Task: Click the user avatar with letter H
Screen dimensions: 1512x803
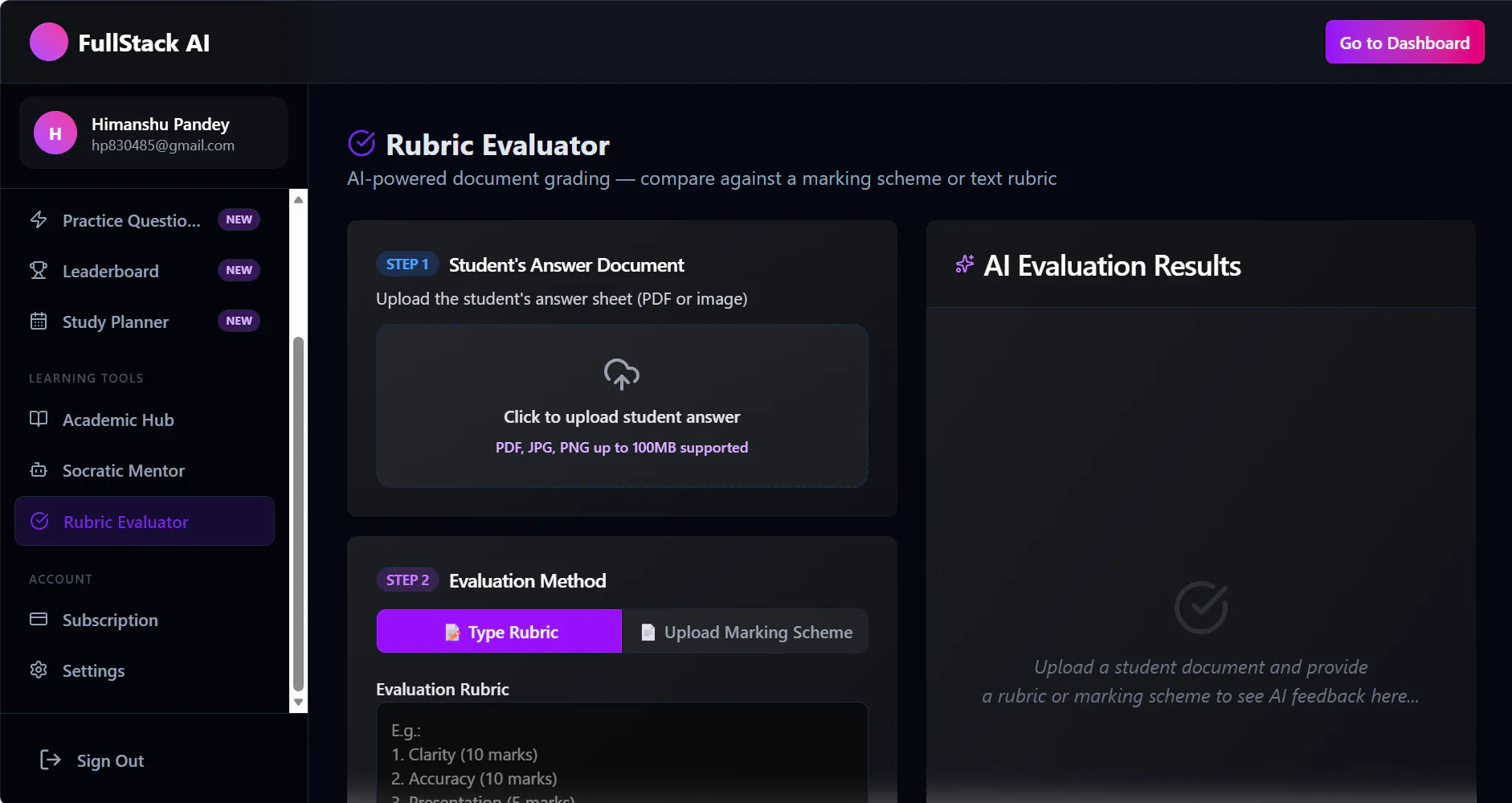Action: [x=55, y=133]
